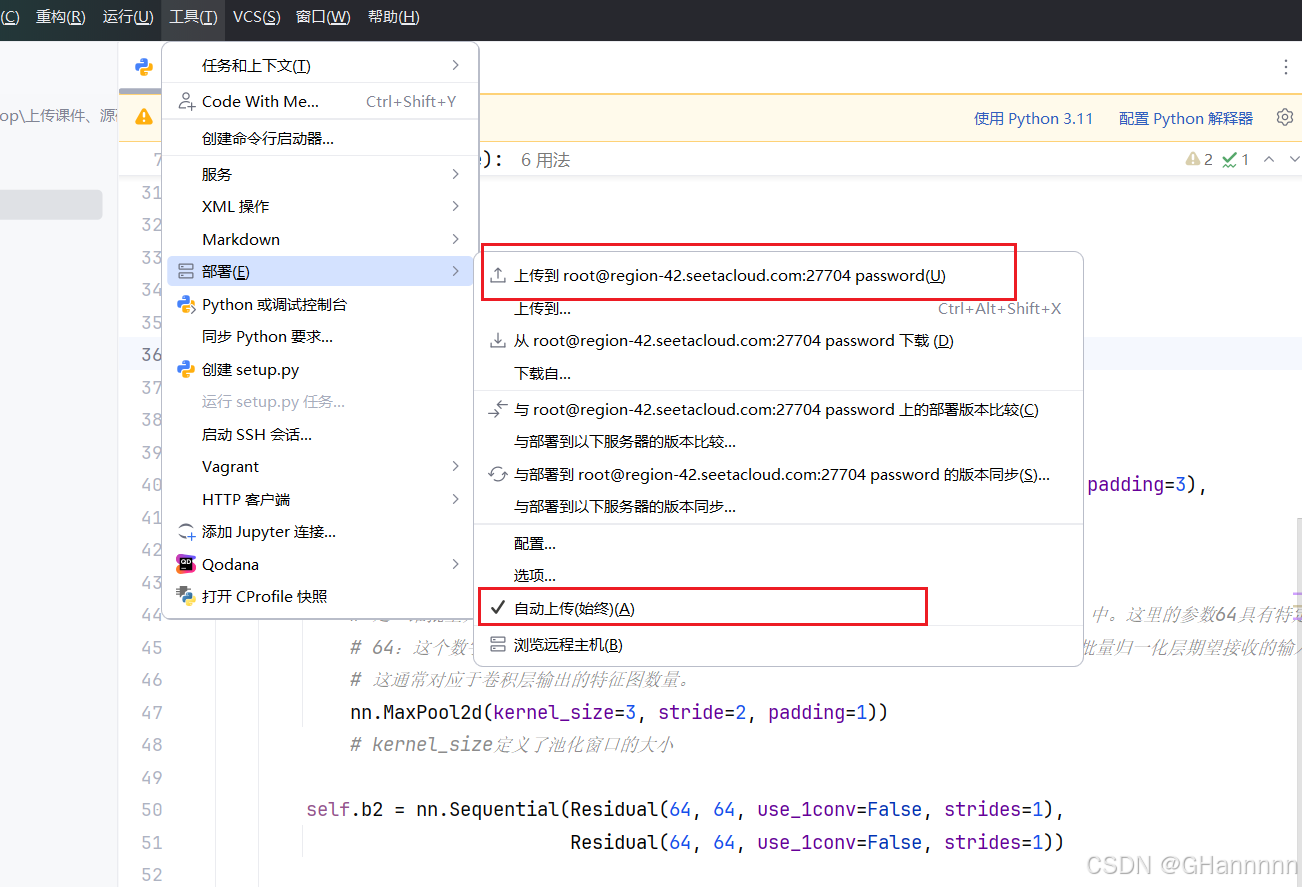Open IDE settings via the gear icon
Image resolution: width=1302 pixels, height=887 pixels.
pyautogui.click(x=1284, y=117)
